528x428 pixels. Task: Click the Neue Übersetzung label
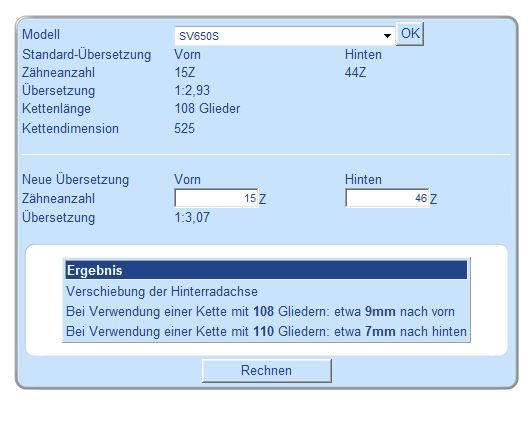coord(75,179)
